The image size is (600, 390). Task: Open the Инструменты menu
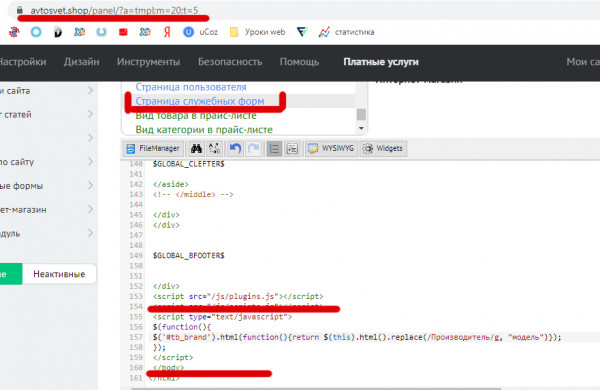click(148, 62)
